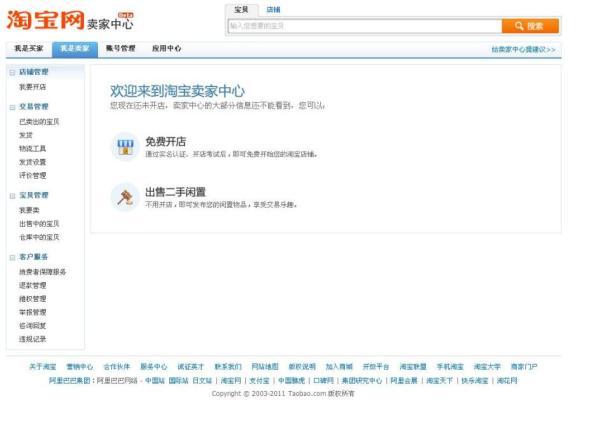
Task: Click the 手机淘宝 footer link
Action: tap(450, 367)
